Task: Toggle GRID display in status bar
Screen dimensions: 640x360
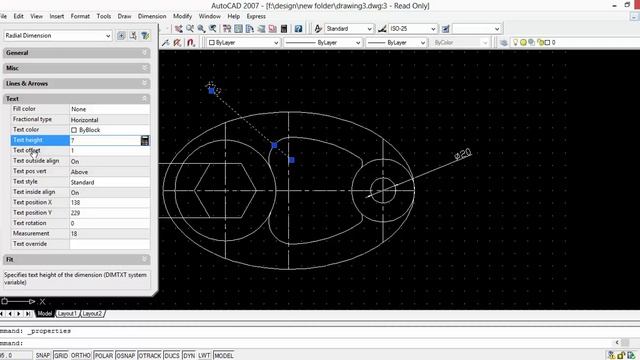Action: [61, 356]
